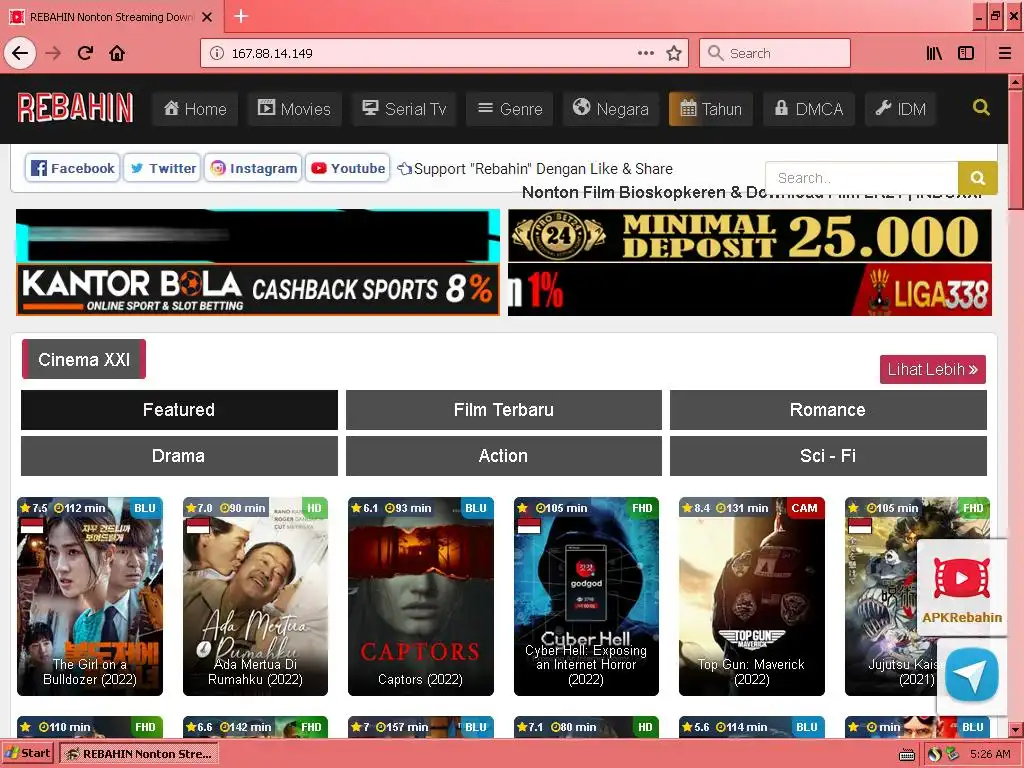Open the IDM menu item
Viewport: 1024px width, 768px height.
(x=901, y=108)
